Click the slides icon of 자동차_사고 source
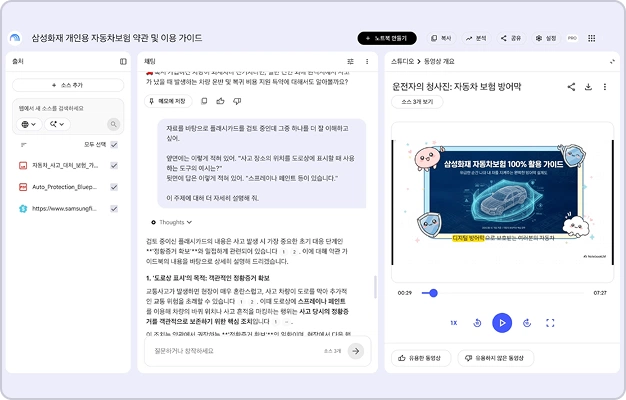Screen dimensions: 626x400 tap(23, 165)
